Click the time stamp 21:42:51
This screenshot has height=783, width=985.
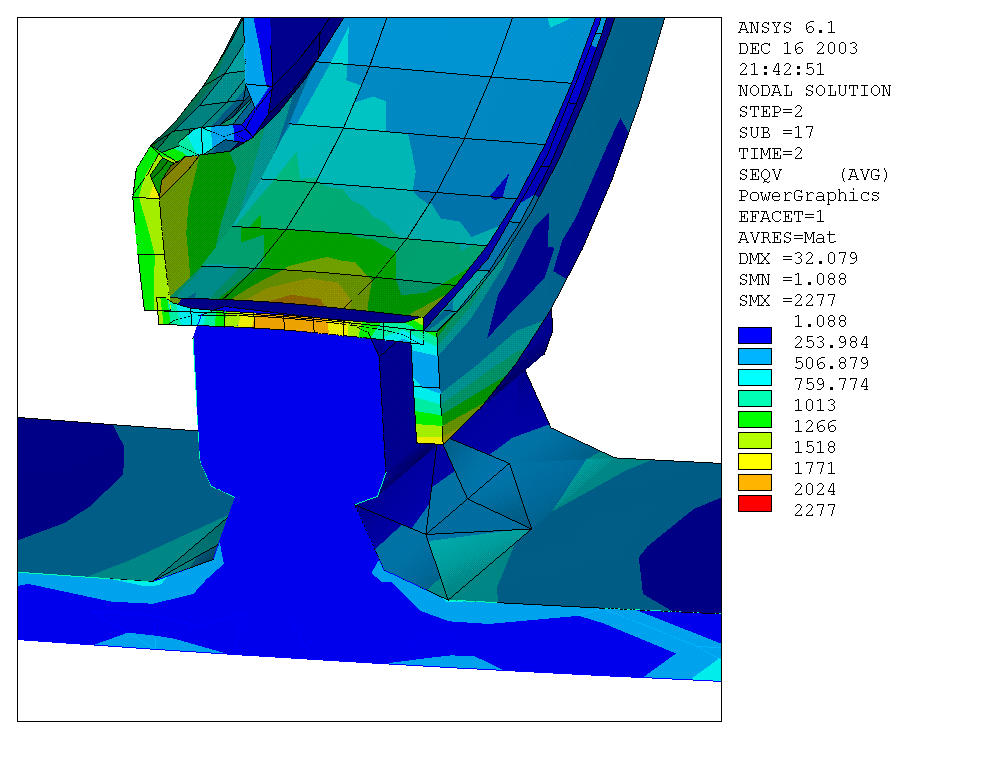pos(781,69)
